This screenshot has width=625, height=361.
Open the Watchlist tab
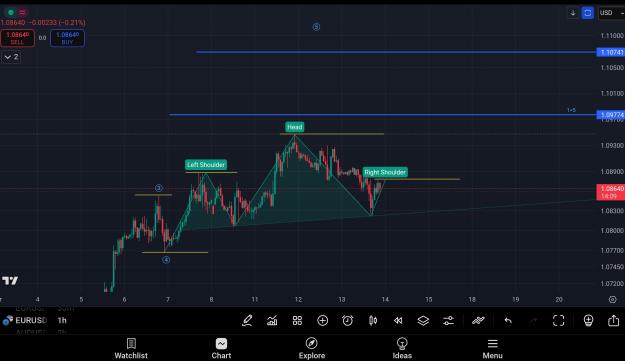131,349
